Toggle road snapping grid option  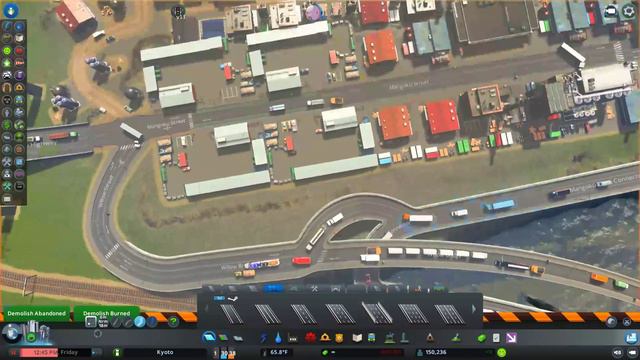coord(91,322)
